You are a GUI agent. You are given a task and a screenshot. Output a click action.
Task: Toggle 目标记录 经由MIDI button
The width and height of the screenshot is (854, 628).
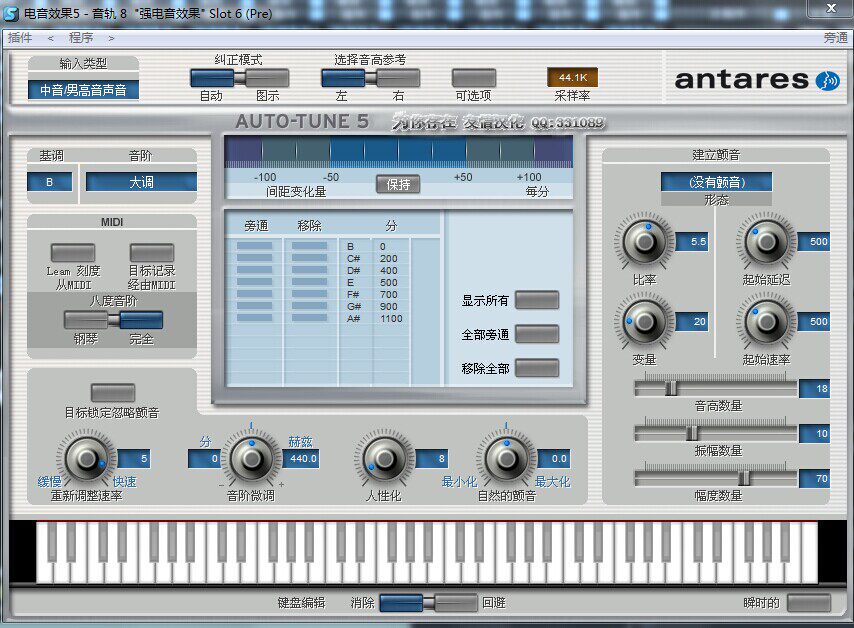[x=152, y=253]
